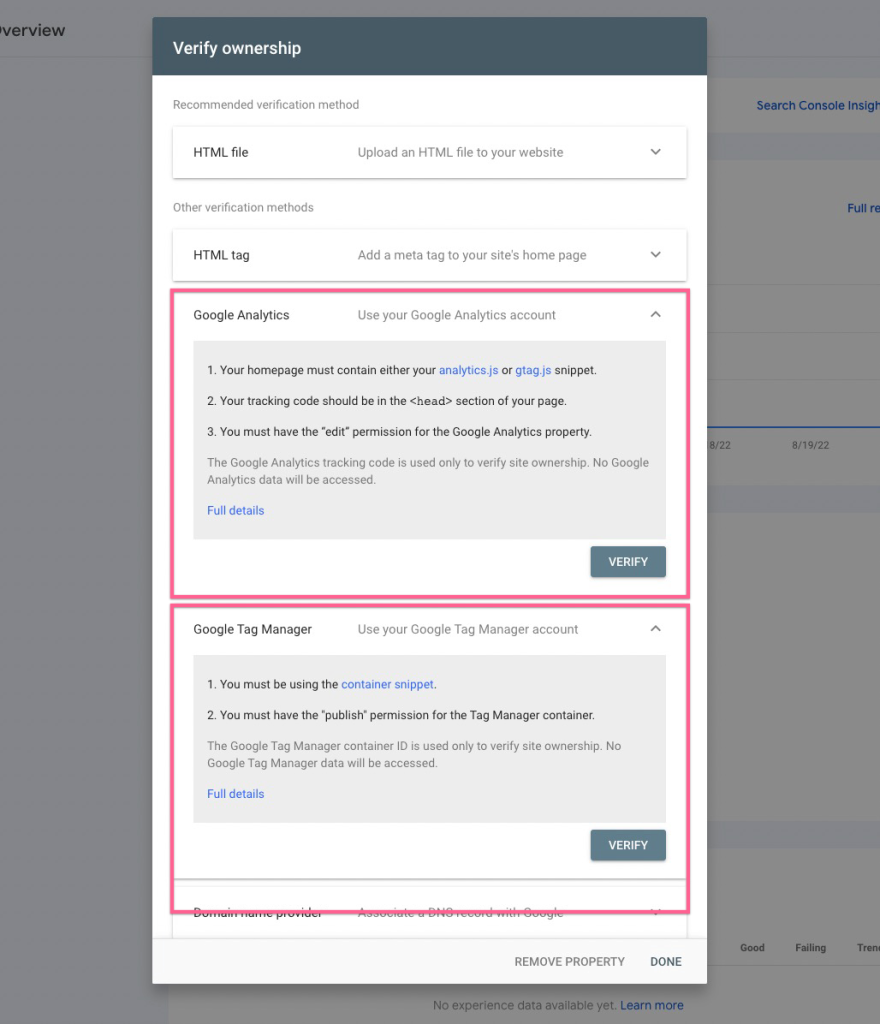
Task: Open the Learn more link below the dialog
Action: tap(652, 1005)
